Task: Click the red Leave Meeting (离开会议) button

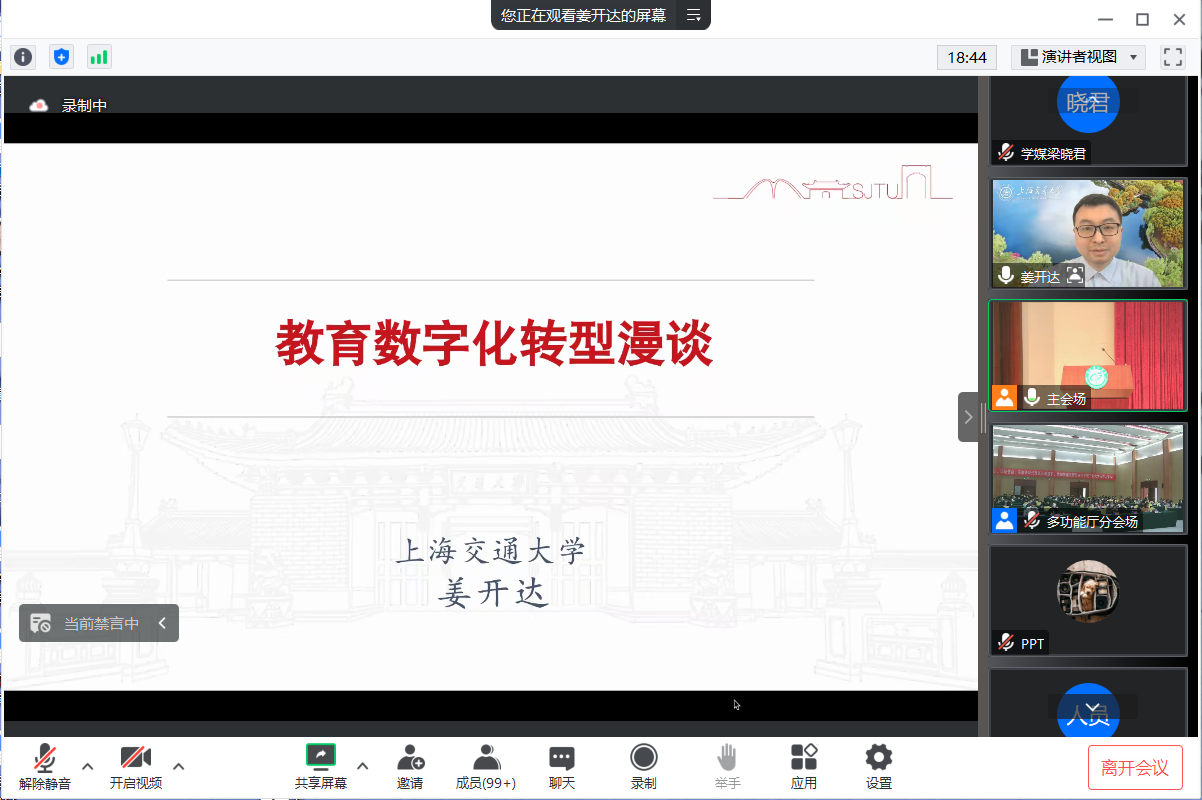Action: tap(1135, 767)
